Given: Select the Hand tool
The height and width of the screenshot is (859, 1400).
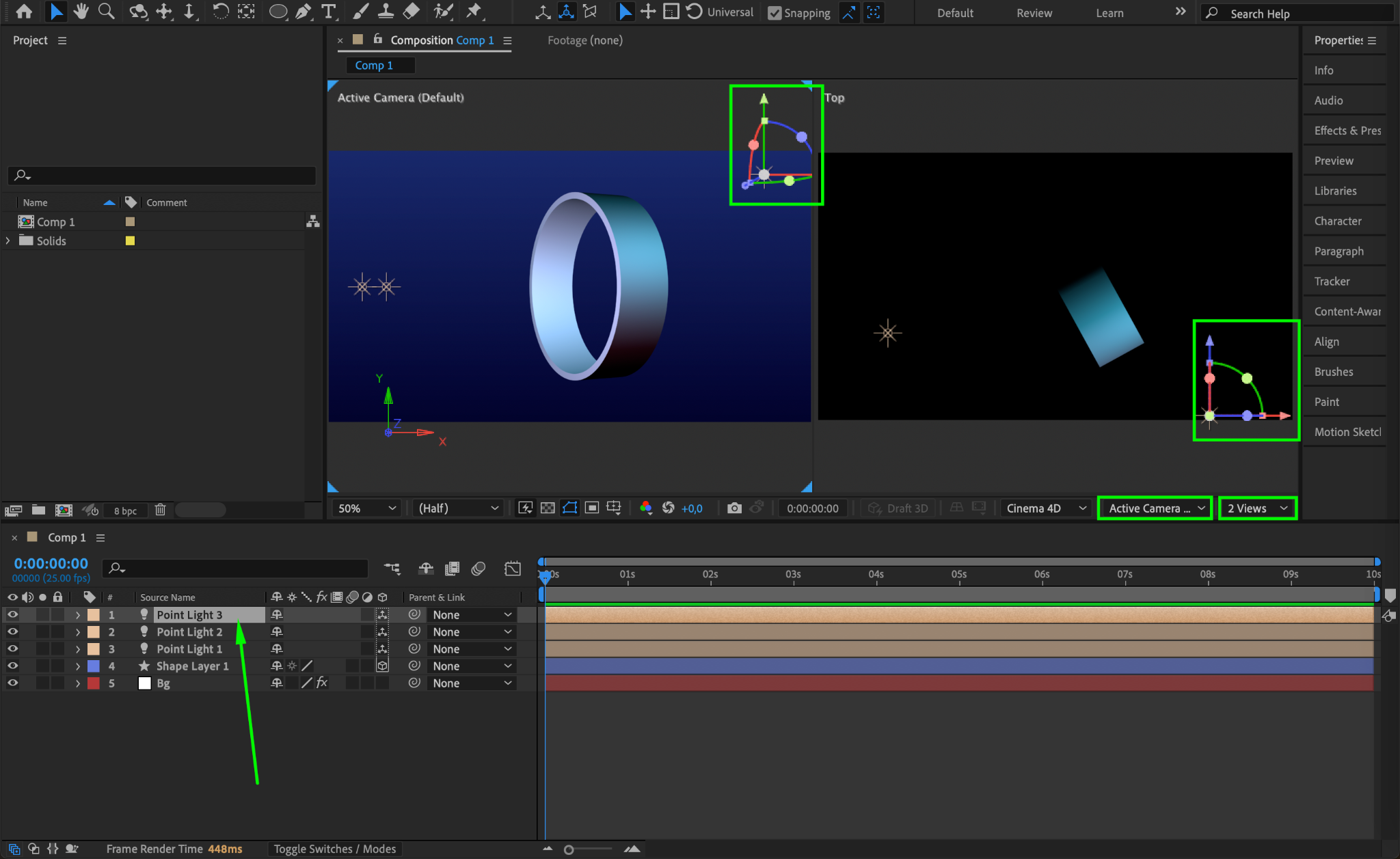Looking at the screenshot, I should (x=81, y=12).
